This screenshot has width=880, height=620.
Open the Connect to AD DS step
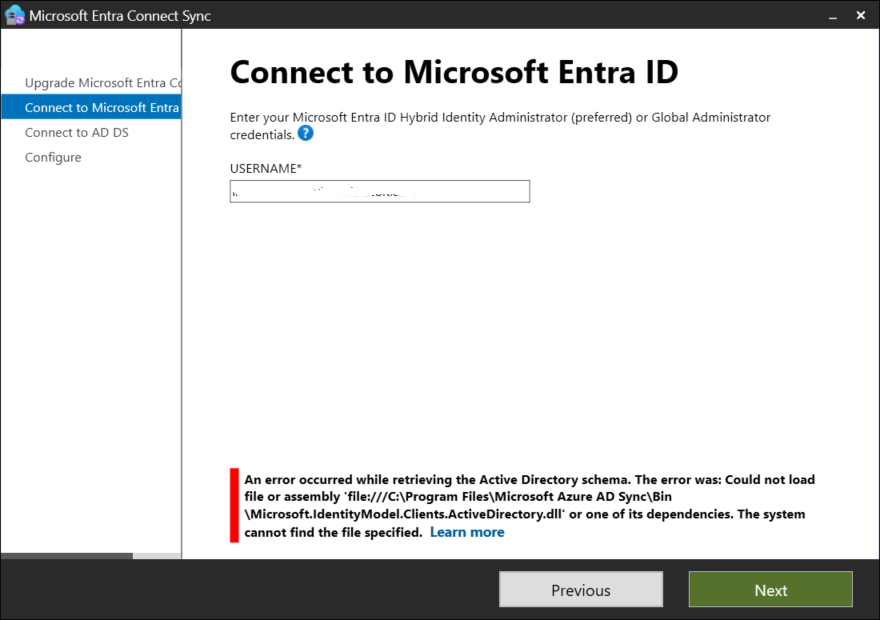[76, 132]
